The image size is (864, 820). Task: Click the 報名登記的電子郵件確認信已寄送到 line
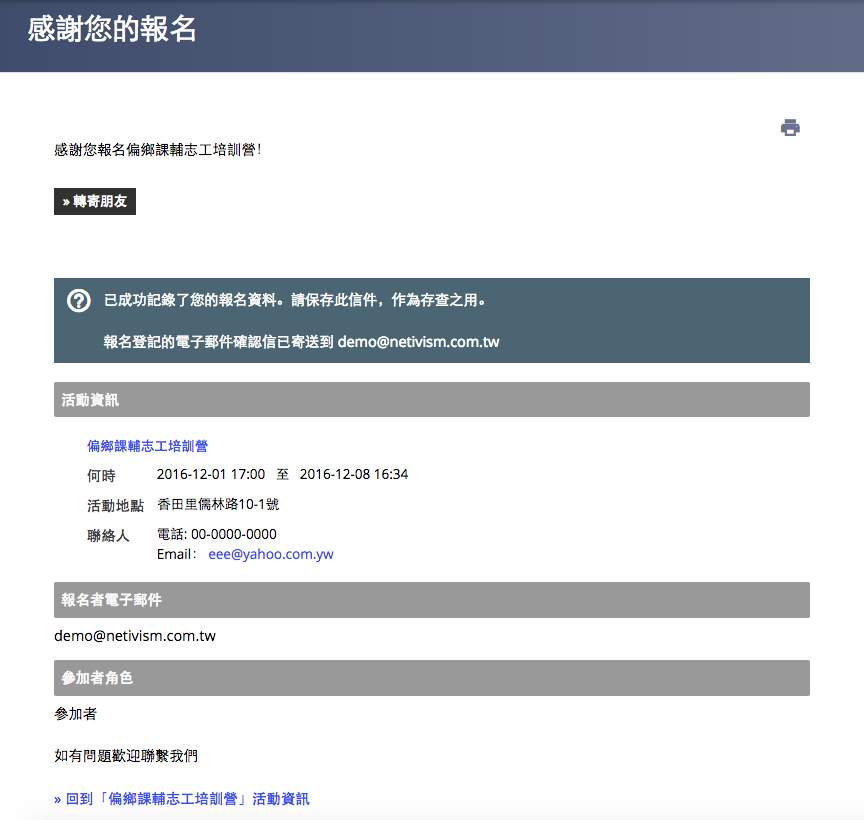pos(301,342)
